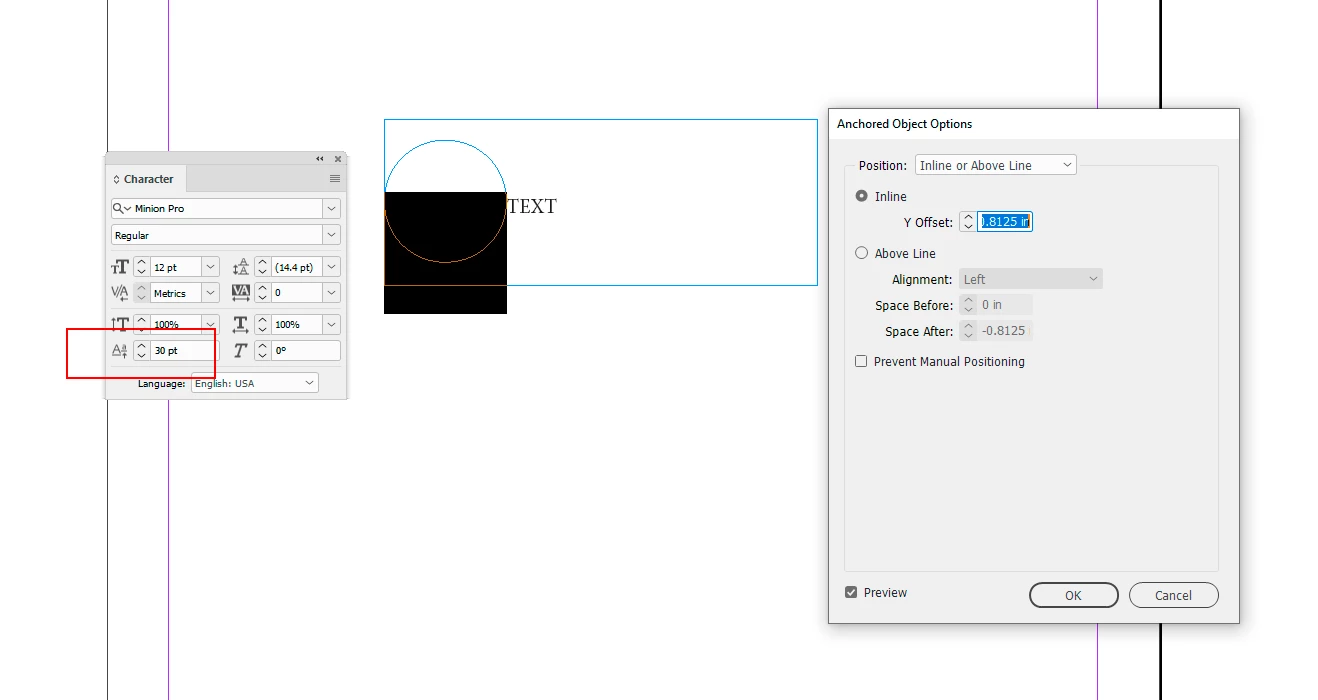The width and height of the screenshot is (1318, 700).
Task: Click the baseline shift 30 pt field
Action: point(184,351)
